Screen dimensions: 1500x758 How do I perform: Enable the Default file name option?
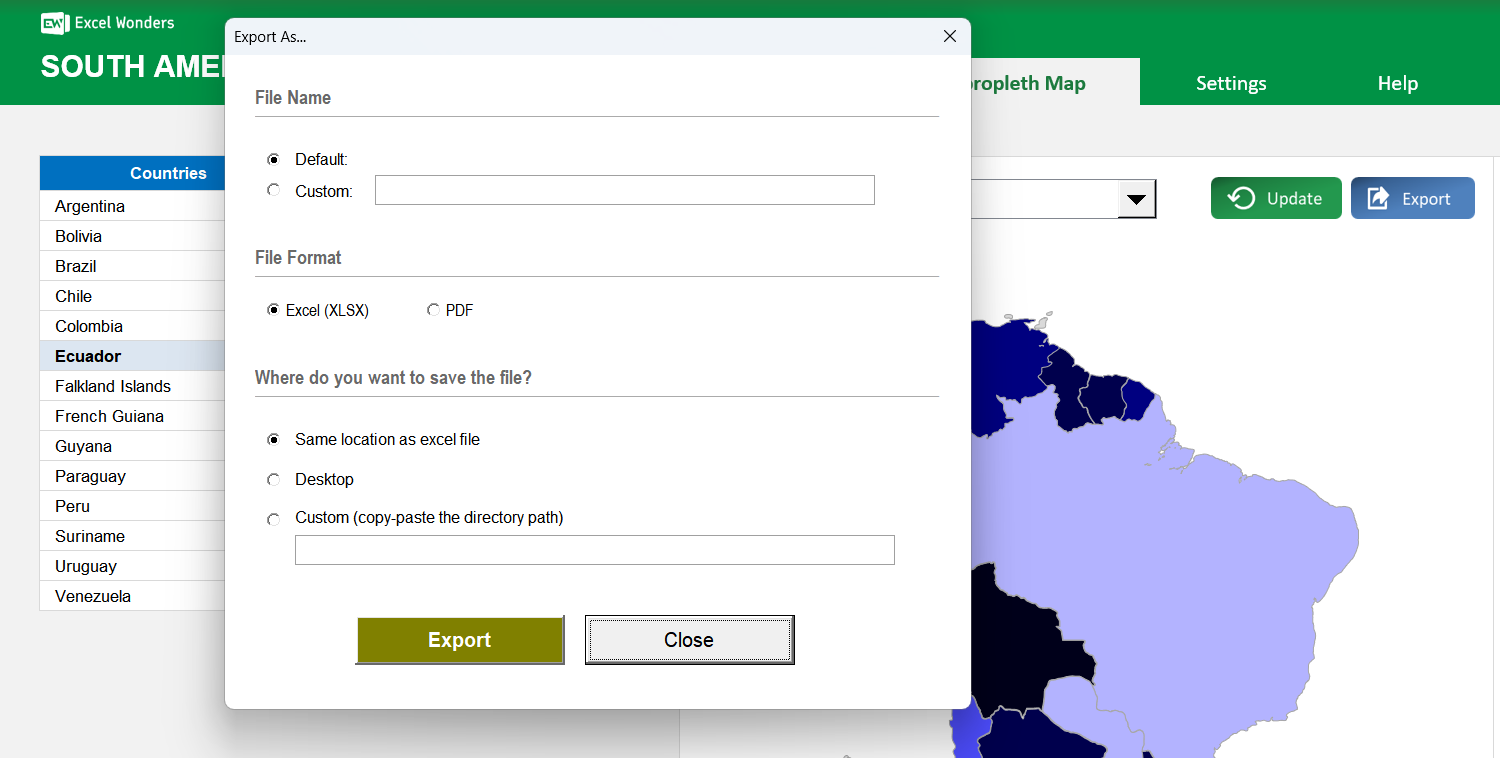[273, 158]
